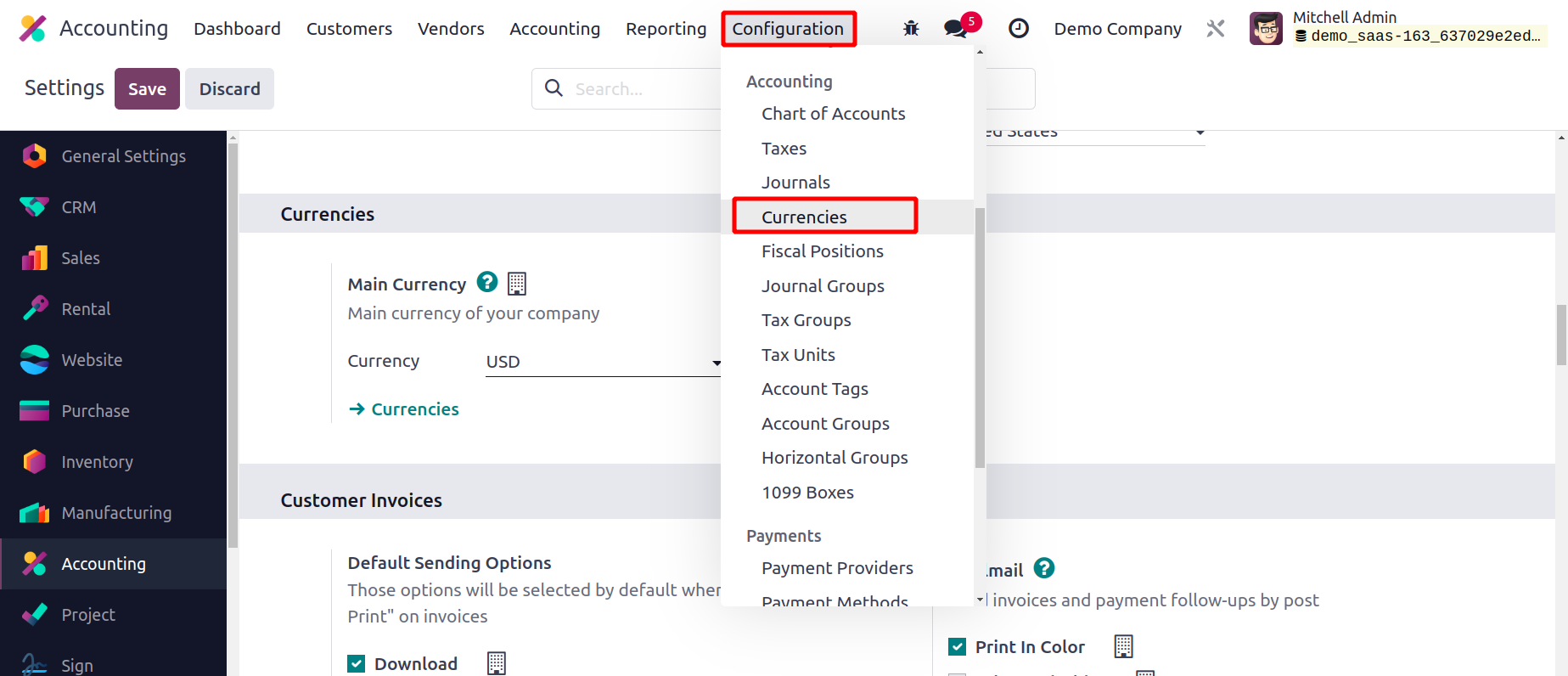This screenshot has width=1568, height=676.
Task: Open Demo Company switcher
Action: (1117, 29)
